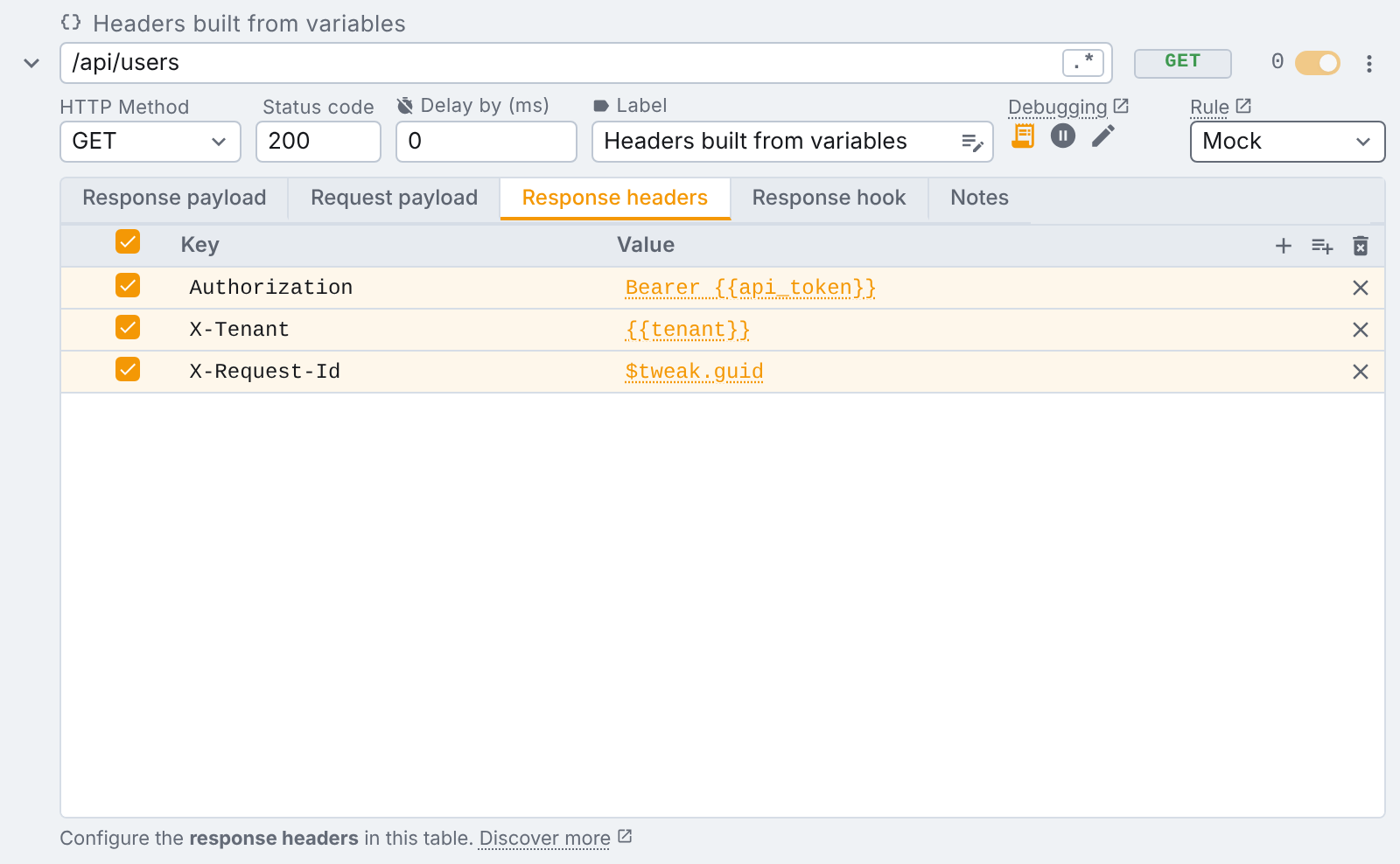Switch to the Request payload tab

tap(394, 199)
